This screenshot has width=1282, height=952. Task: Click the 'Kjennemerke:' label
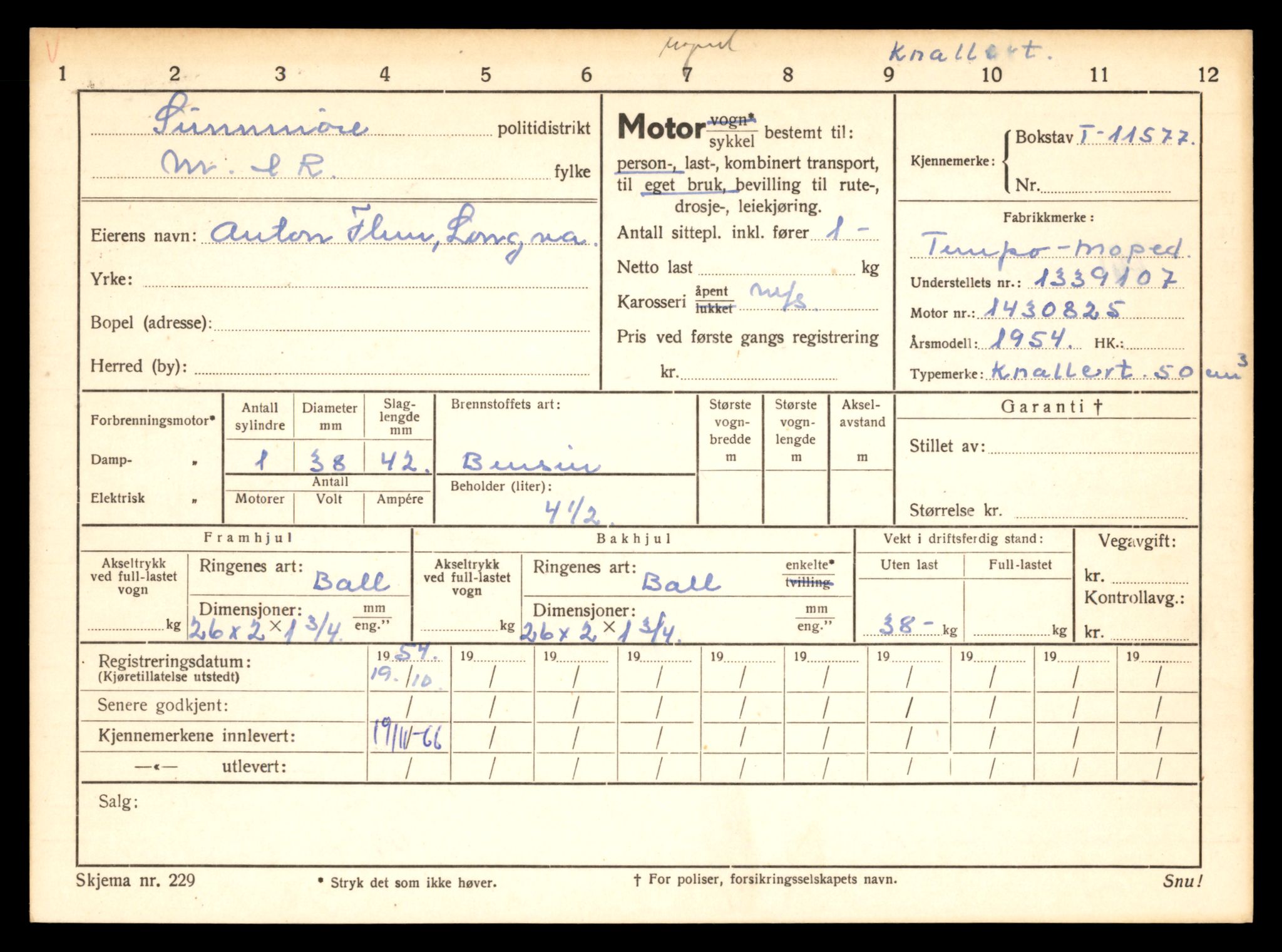(x=953, y=161)
